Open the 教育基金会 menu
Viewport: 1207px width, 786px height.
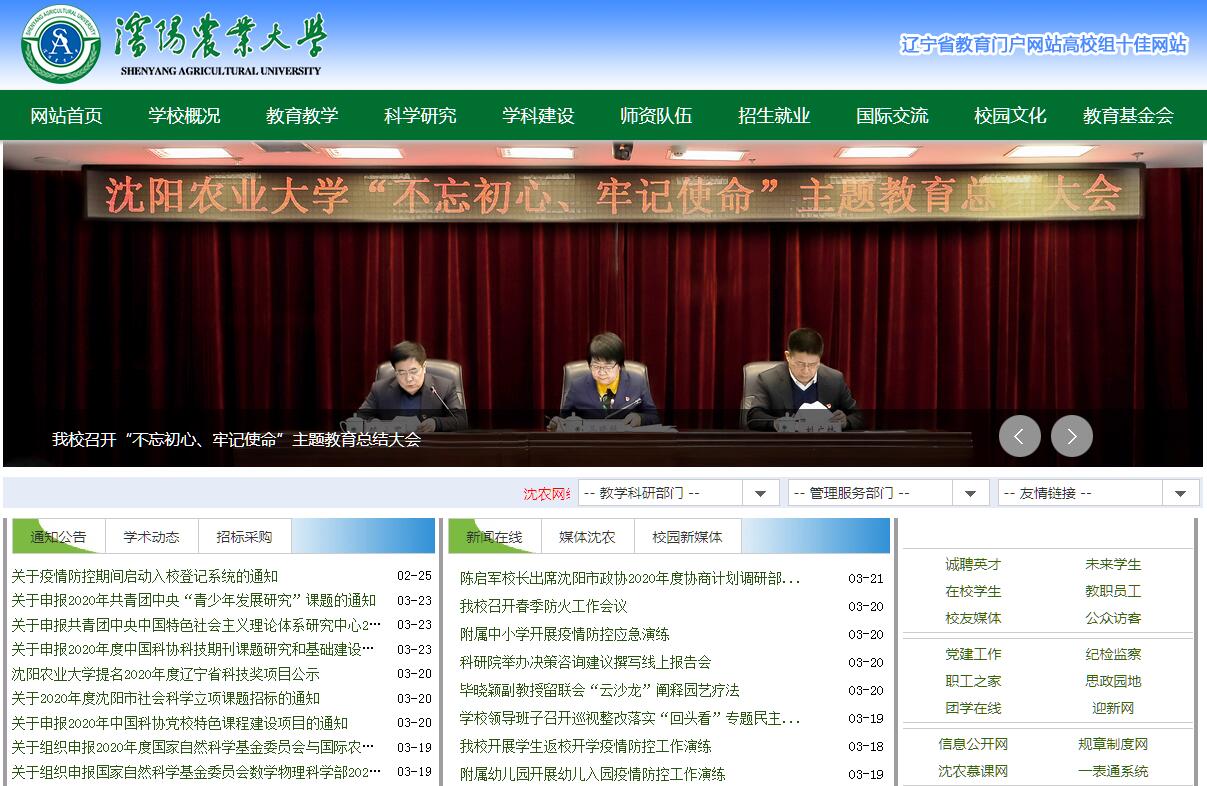coord(1128,116)
